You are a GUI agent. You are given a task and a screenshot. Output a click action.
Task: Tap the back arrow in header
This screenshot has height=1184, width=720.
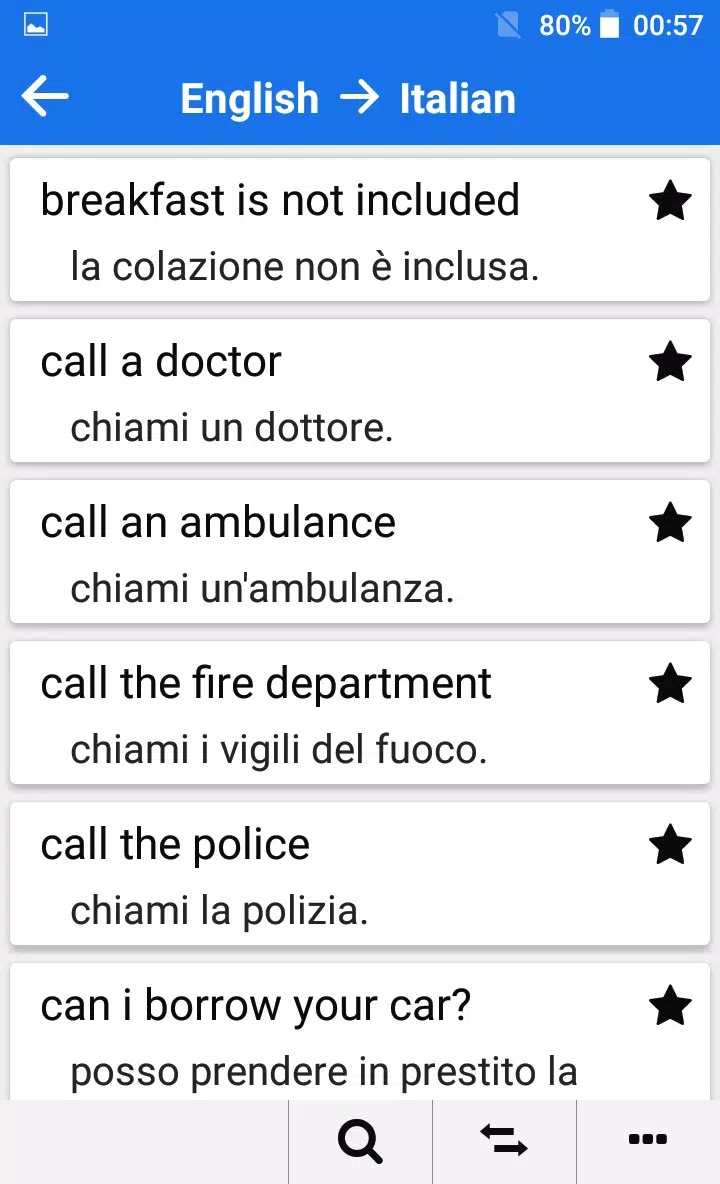[45, 98]
